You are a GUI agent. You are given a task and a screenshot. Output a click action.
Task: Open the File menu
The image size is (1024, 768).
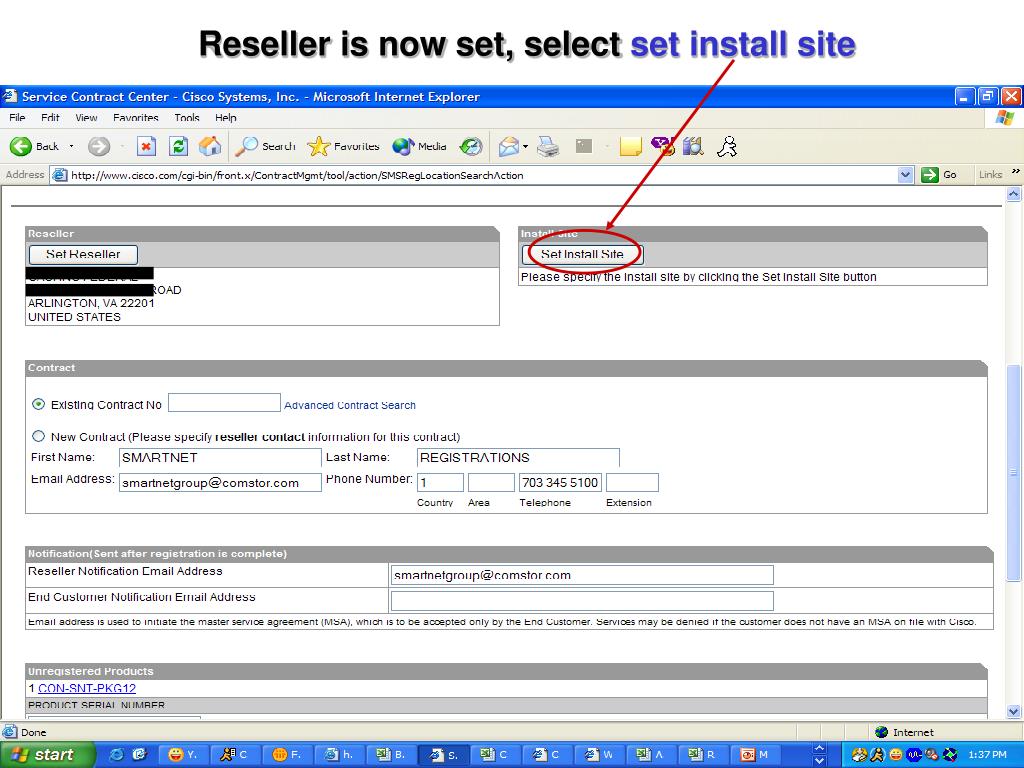coord(18,118)
